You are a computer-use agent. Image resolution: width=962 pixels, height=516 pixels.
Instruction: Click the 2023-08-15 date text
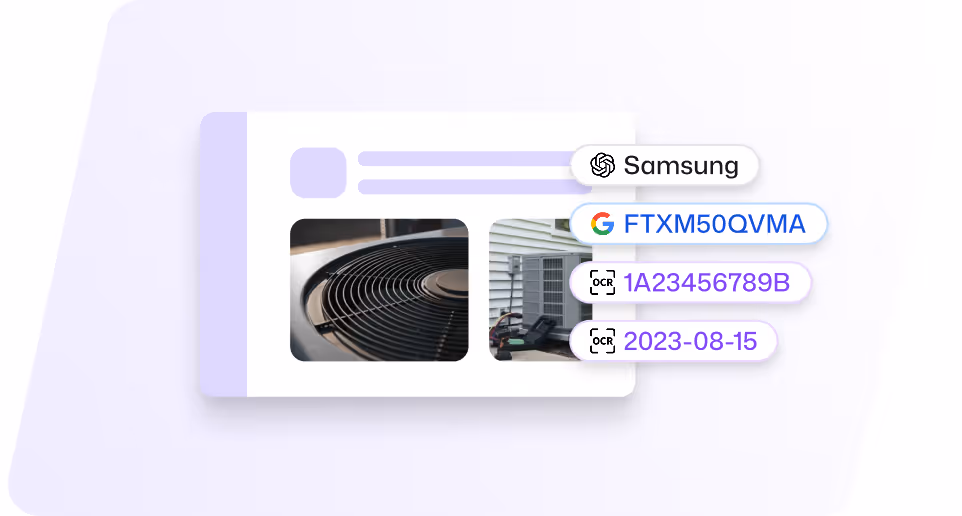[x=690, y=342]
